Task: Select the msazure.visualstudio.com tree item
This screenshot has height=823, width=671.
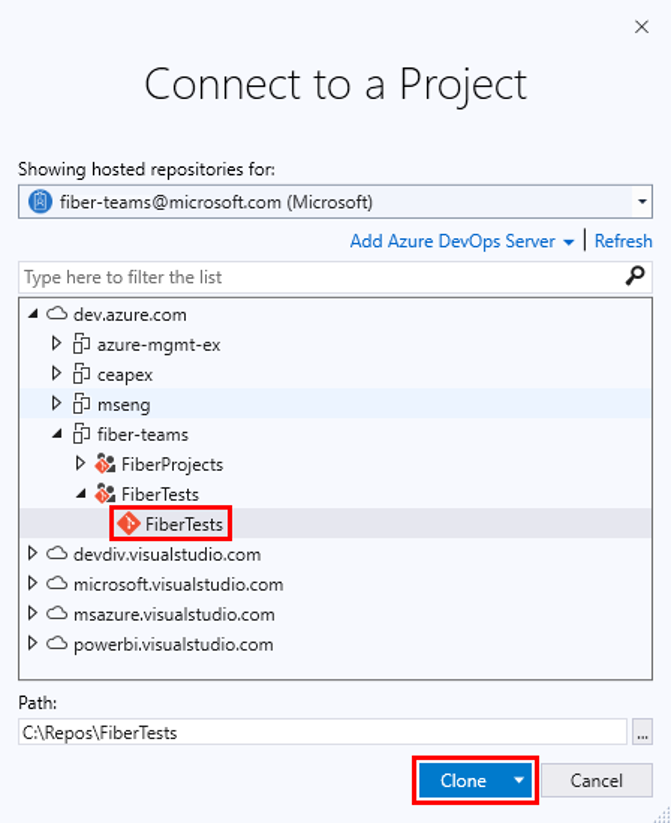Action: (174, 614)
